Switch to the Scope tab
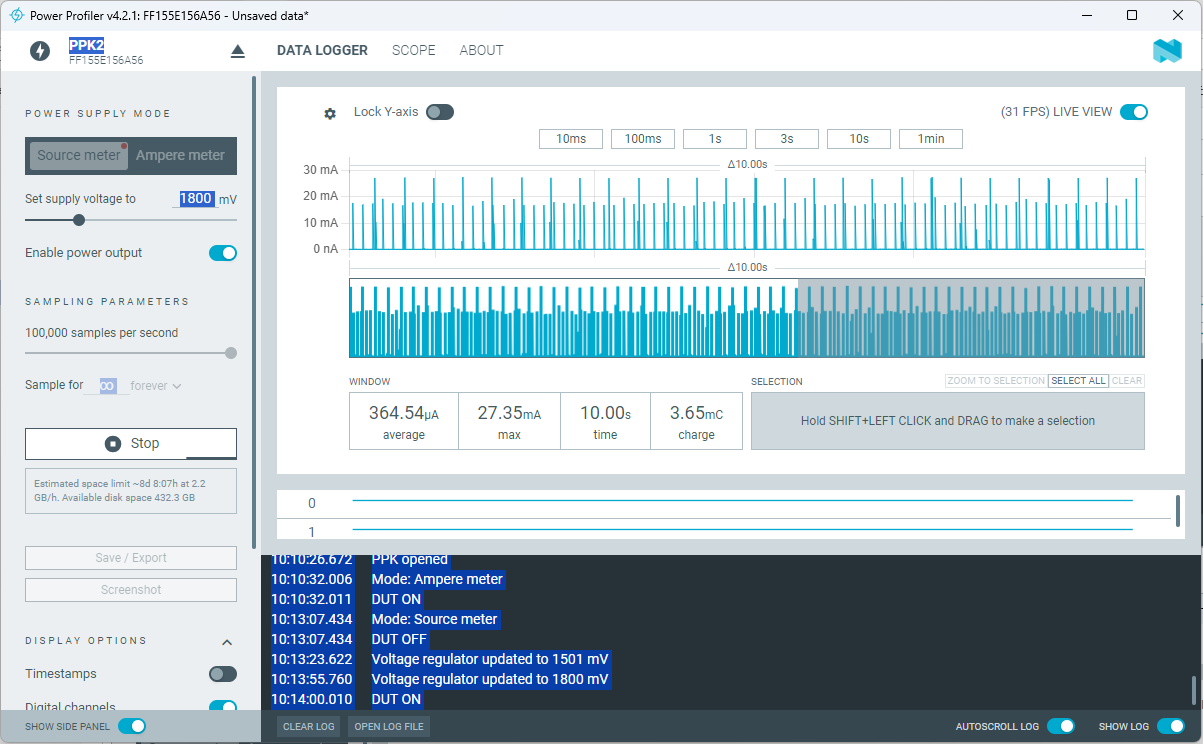This screenshot has height=744, width=1203. coord(413,50)
